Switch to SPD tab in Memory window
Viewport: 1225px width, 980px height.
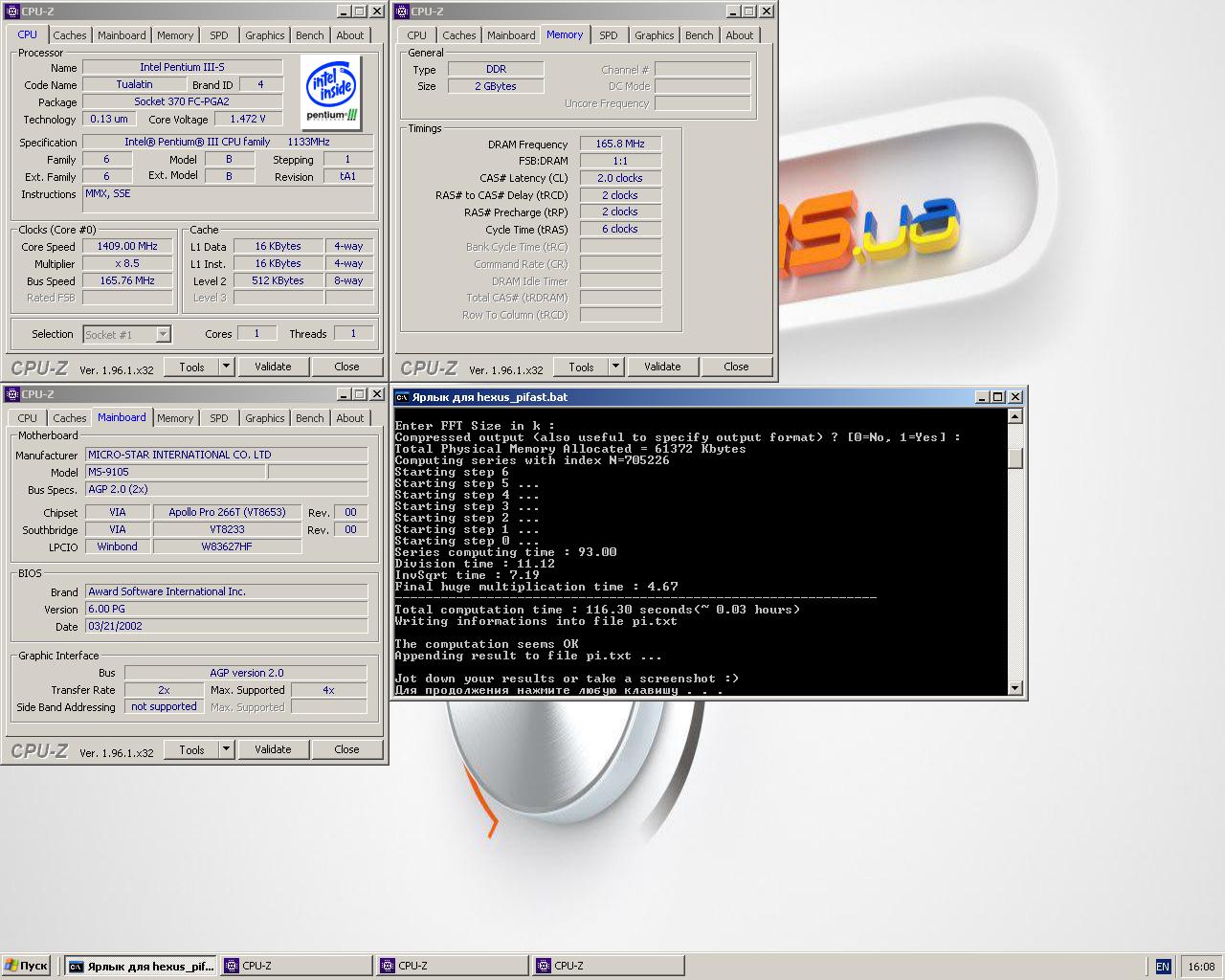609,35
